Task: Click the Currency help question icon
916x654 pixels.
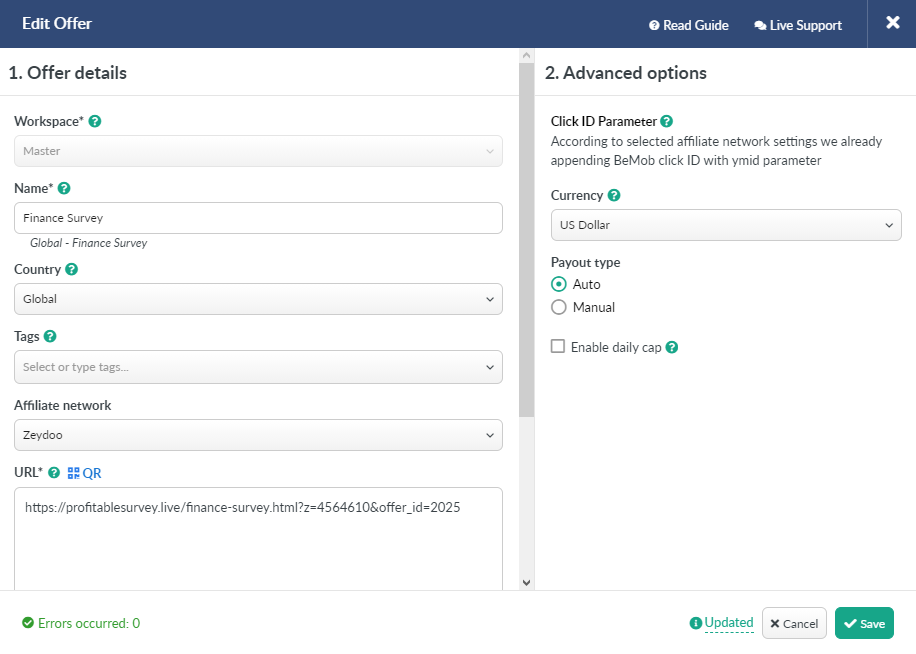Action: (614, 195)
